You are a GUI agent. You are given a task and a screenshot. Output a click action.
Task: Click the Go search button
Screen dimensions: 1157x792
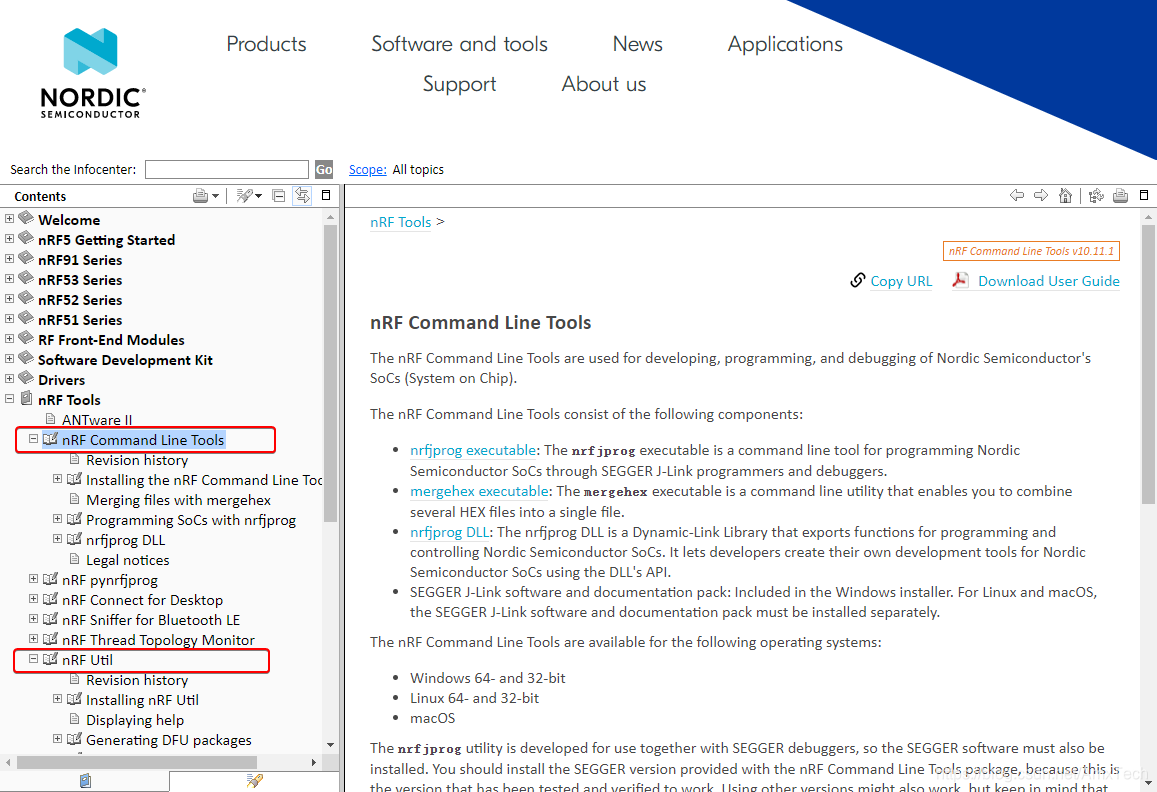pos(324,170)
